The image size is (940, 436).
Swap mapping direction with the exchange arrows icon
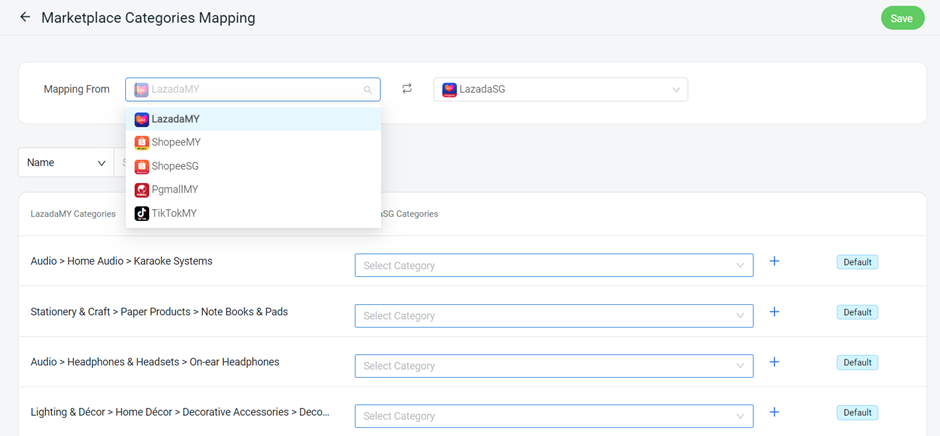click(407, 89)
